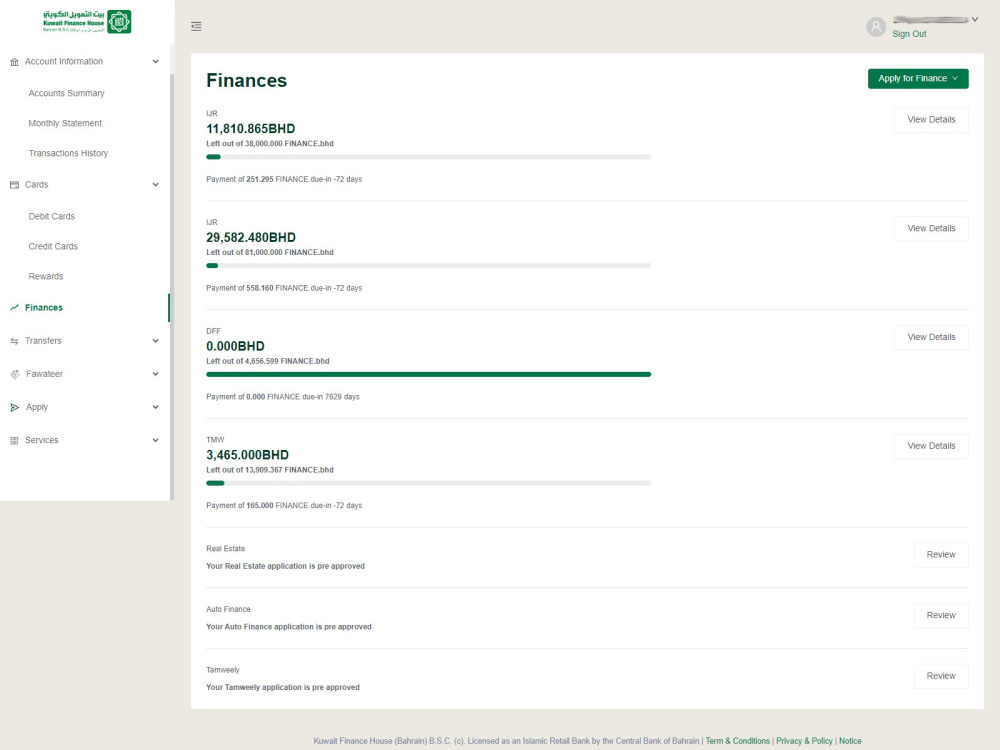
Task: Click 'Payment of 165.000' due text
Action: [x=284, y=506]
